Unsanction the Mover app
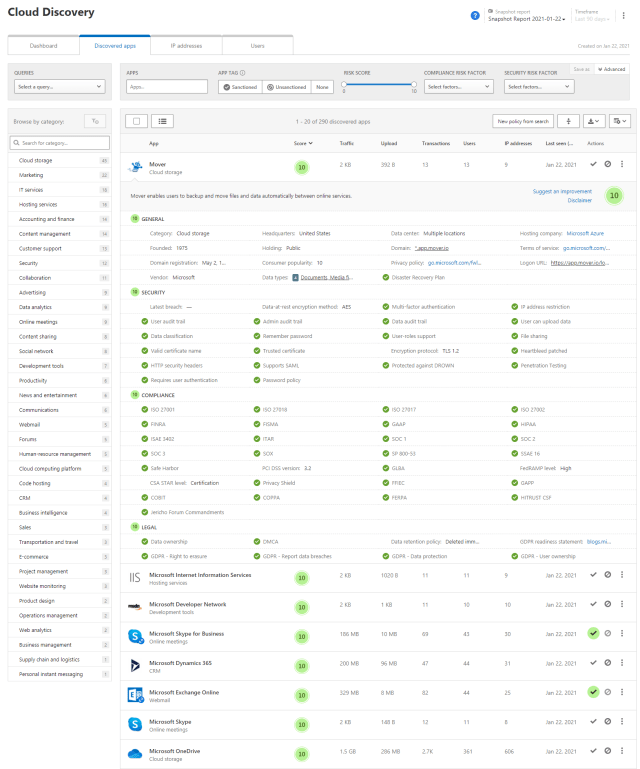The width and height of the screenshot is (640, 769). click(x=608, y=164)
